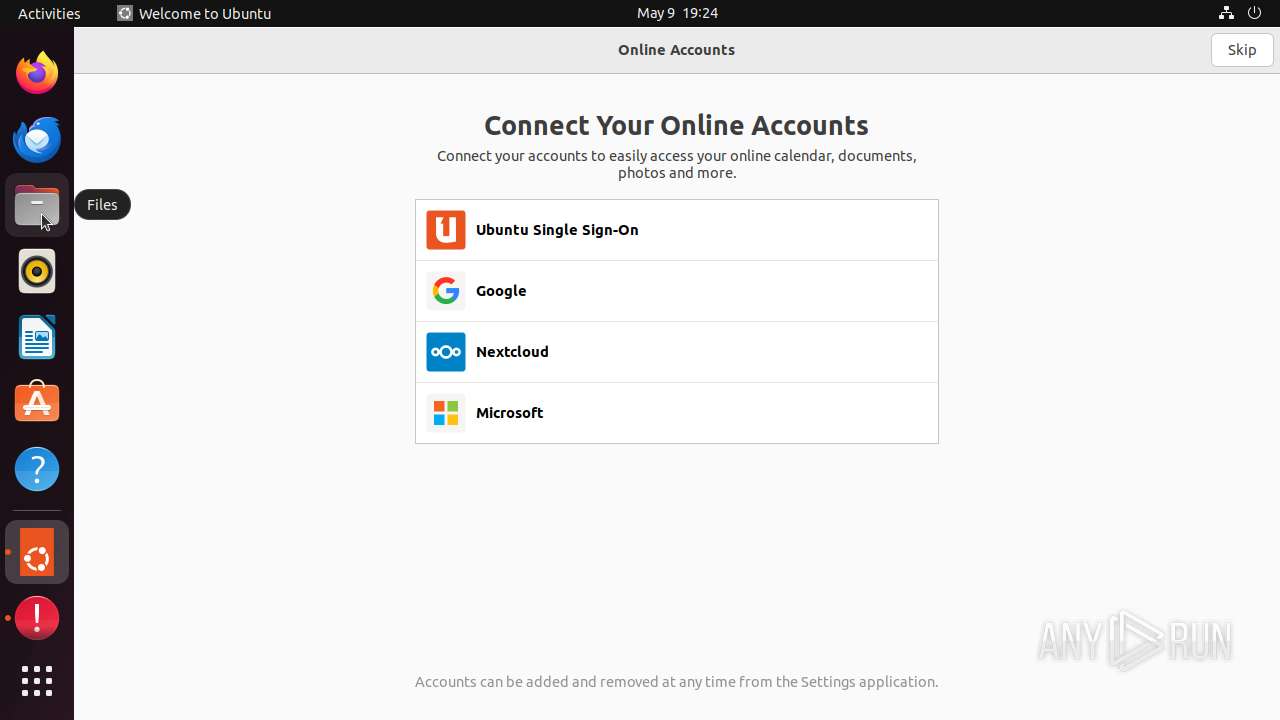Connect an Ubuntu Single Sign-On account
The image size is (1280, 720).
677,230
